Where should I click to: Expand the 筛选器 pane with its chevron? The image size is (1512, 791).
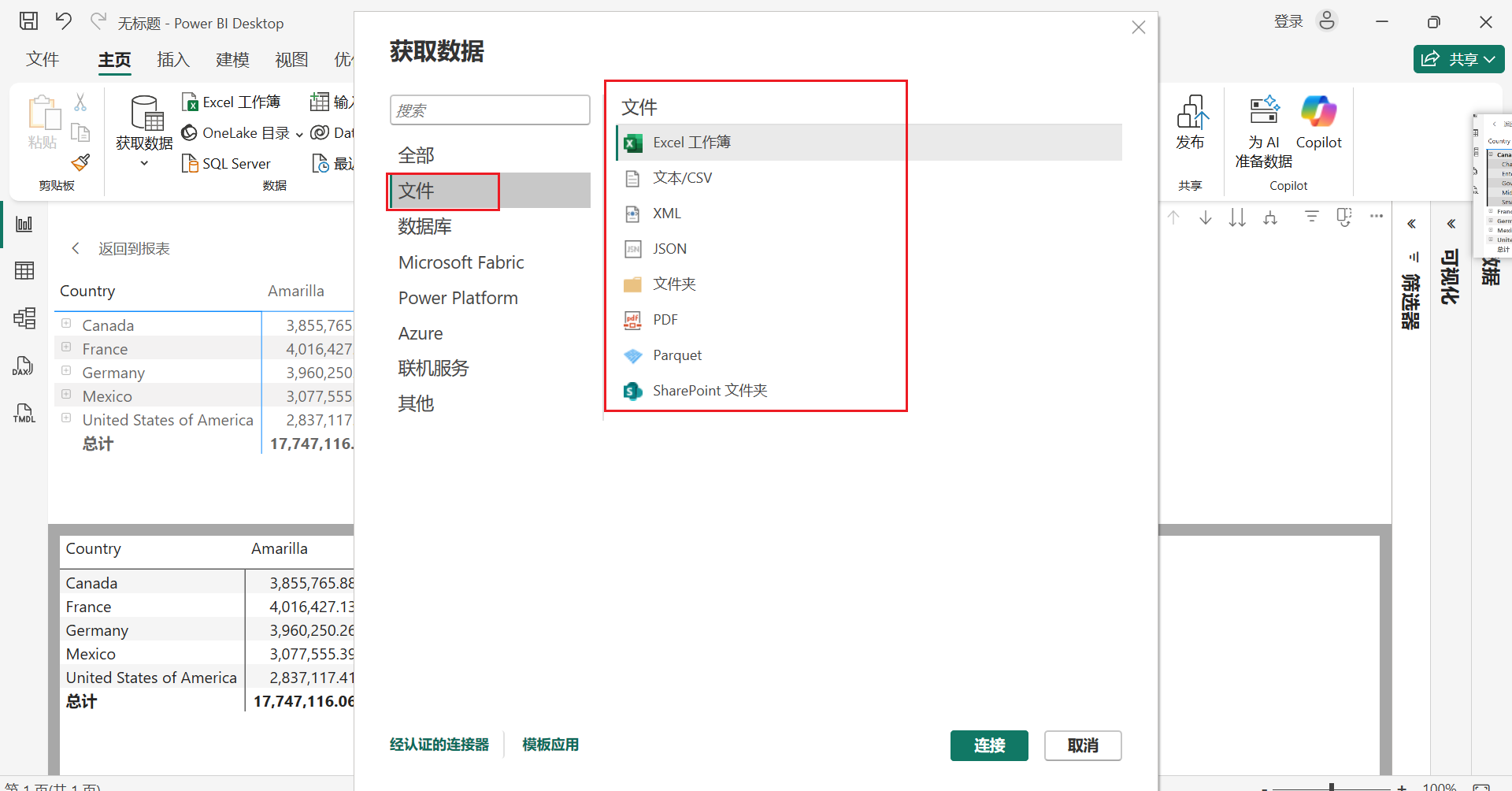[x=1412, y=224]
